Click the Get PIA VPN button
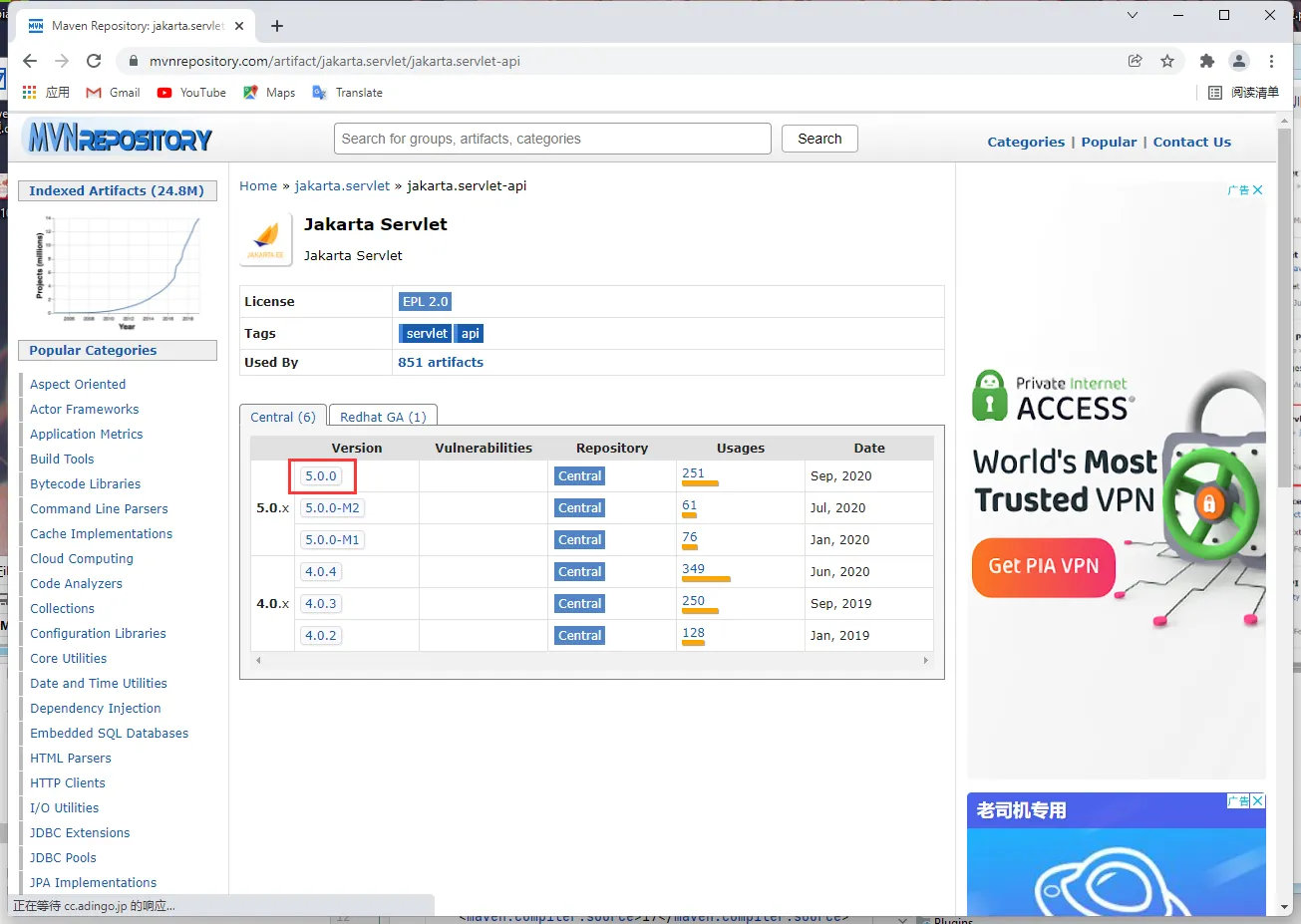This screenshot has height=924, width=1301. tap(1043, 566)
